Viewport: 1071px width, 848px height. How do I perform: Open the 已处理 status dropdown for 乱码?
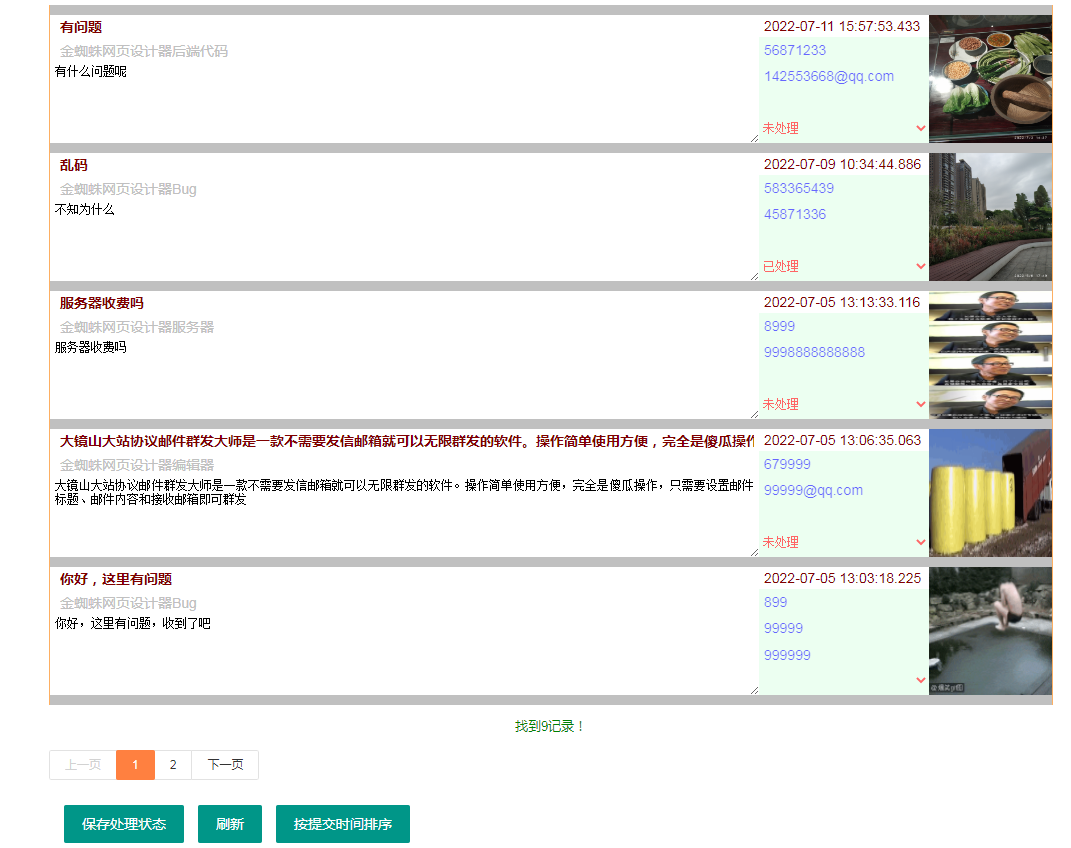[x=844, y=266]
